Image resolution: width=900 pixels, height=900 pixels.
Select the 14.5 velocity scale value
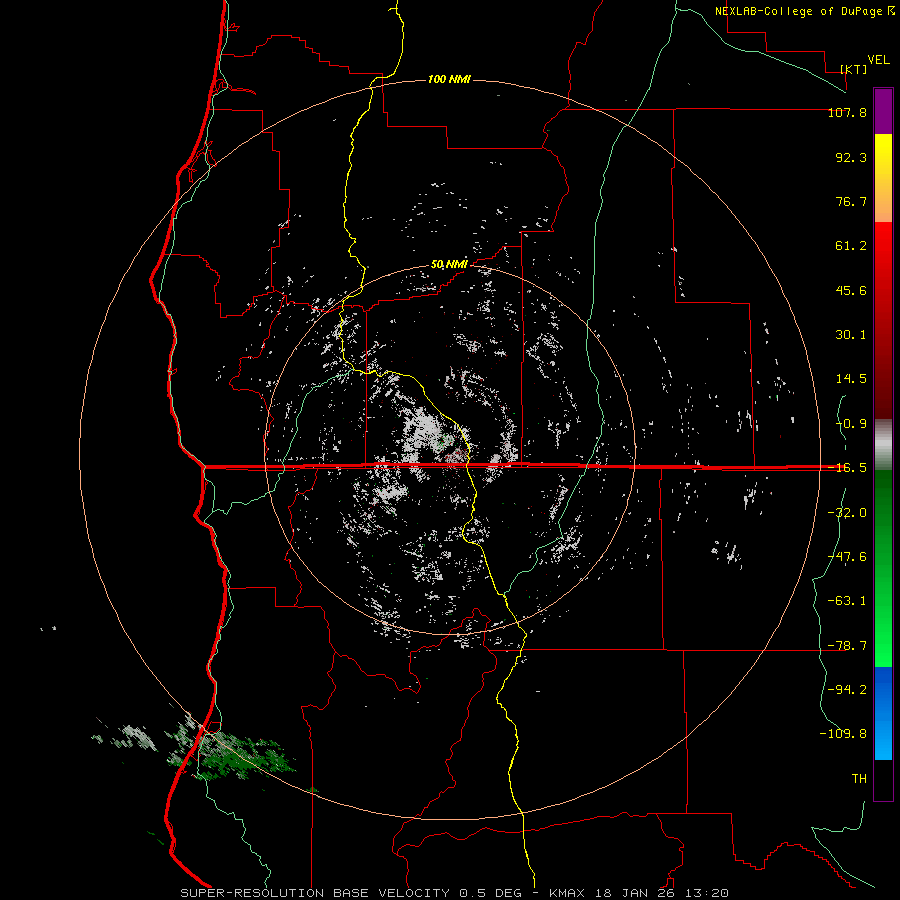(851, 379)
